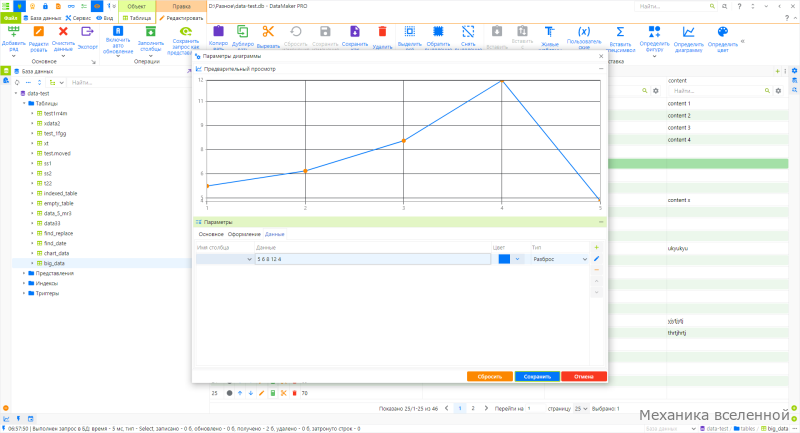Screen dimensions: 800x433
Task: Select the indexed_table item in tree
Action: [x=60, y=193]
